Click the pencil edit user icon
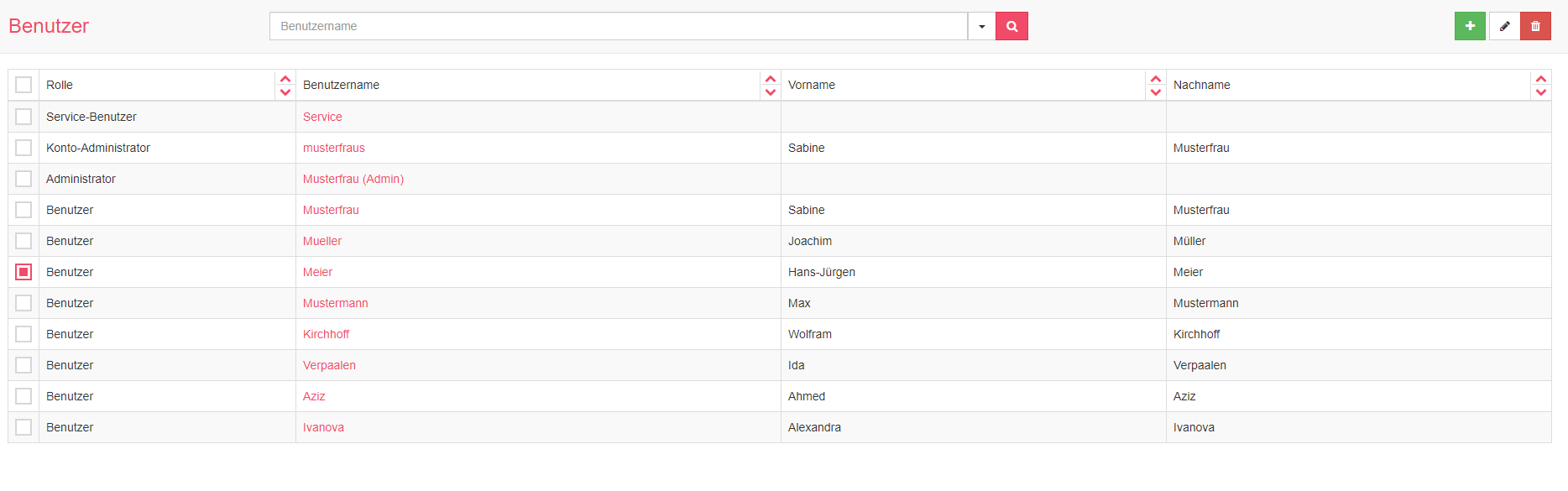This screenshot has height=491, width=1568. [x=1504, y=26]
